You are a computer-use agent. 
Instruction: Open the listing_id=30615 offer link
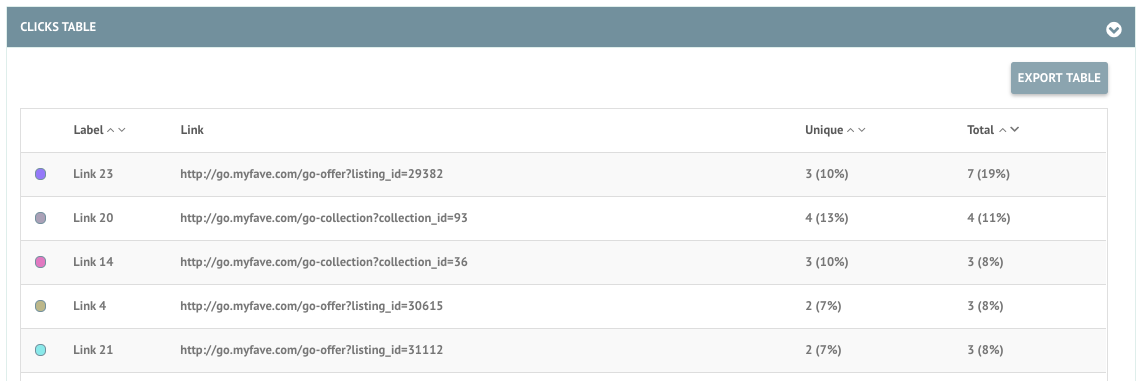tap(311, 306)
